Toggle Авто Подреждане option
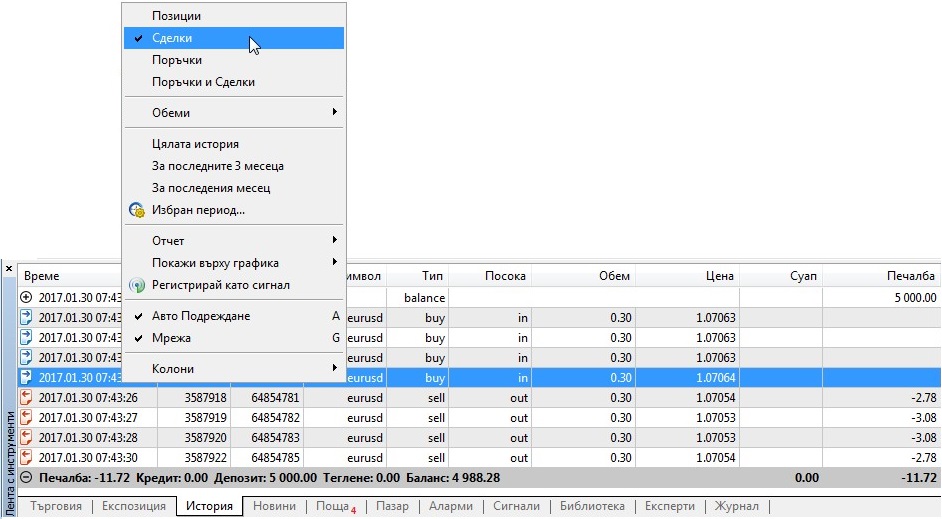Screen dimensions: 942x519 click(x=234, y=316)
